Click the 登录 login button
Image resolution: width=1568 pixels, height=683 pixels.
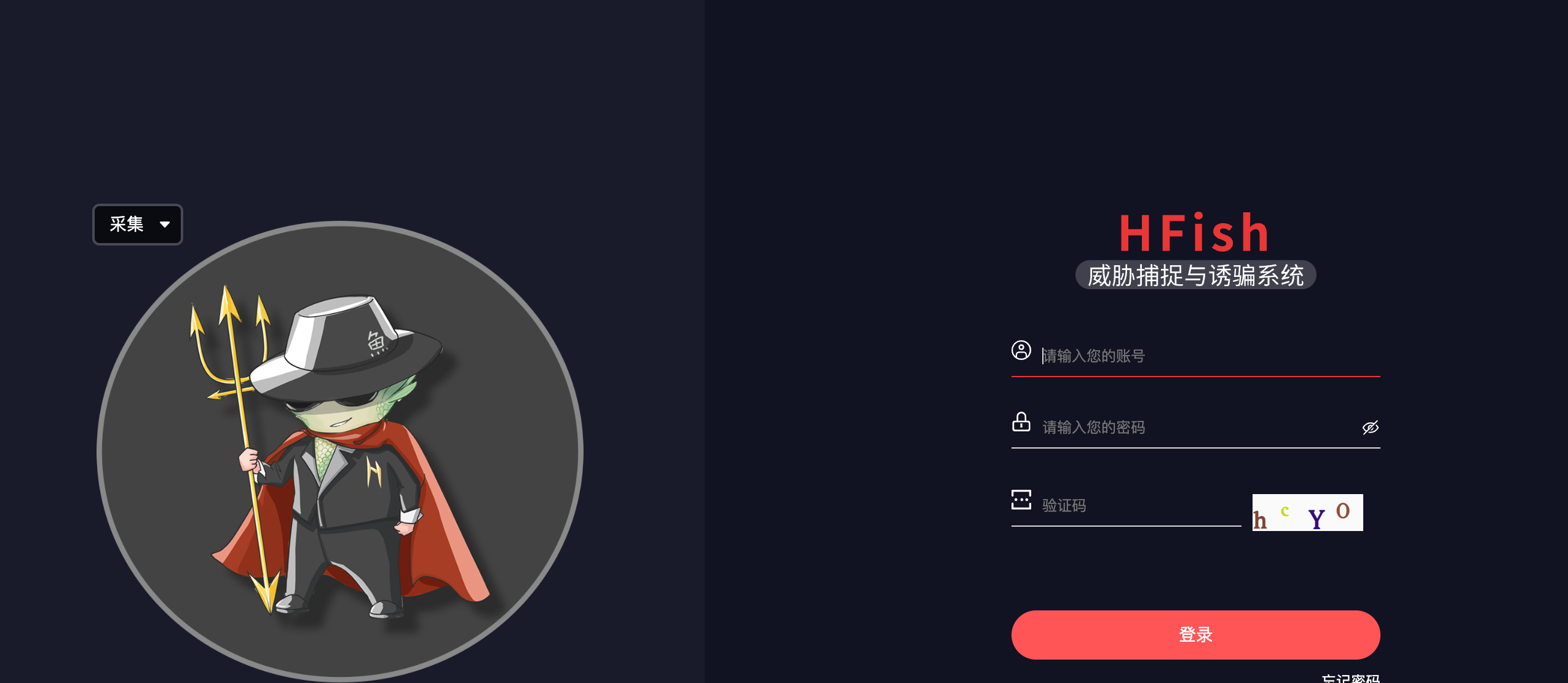coord(1195,634)
